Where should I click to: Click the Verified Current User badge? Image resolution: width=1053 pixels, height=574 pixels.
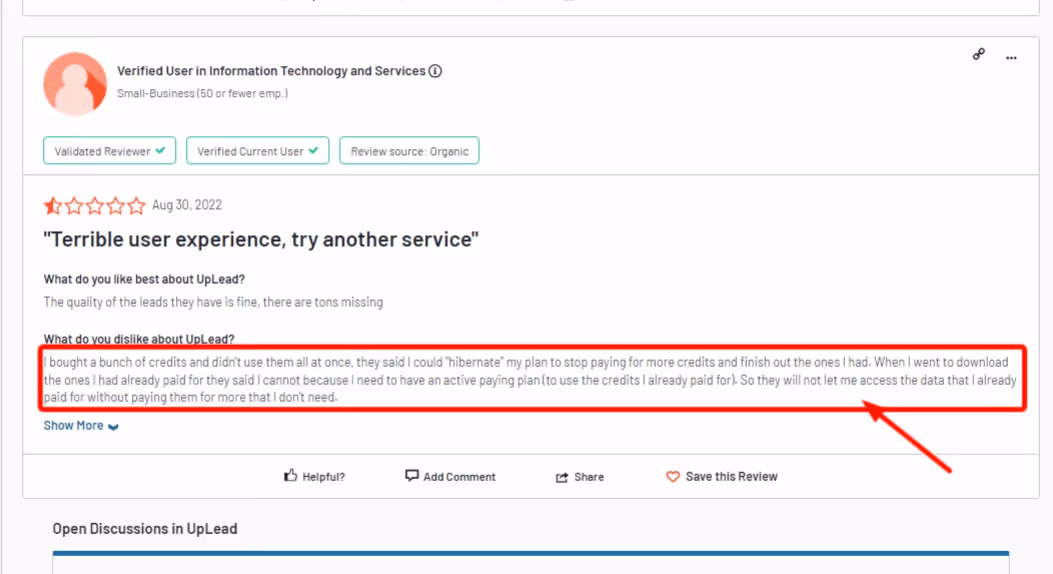pyautogui.click(x=257, y=150)
